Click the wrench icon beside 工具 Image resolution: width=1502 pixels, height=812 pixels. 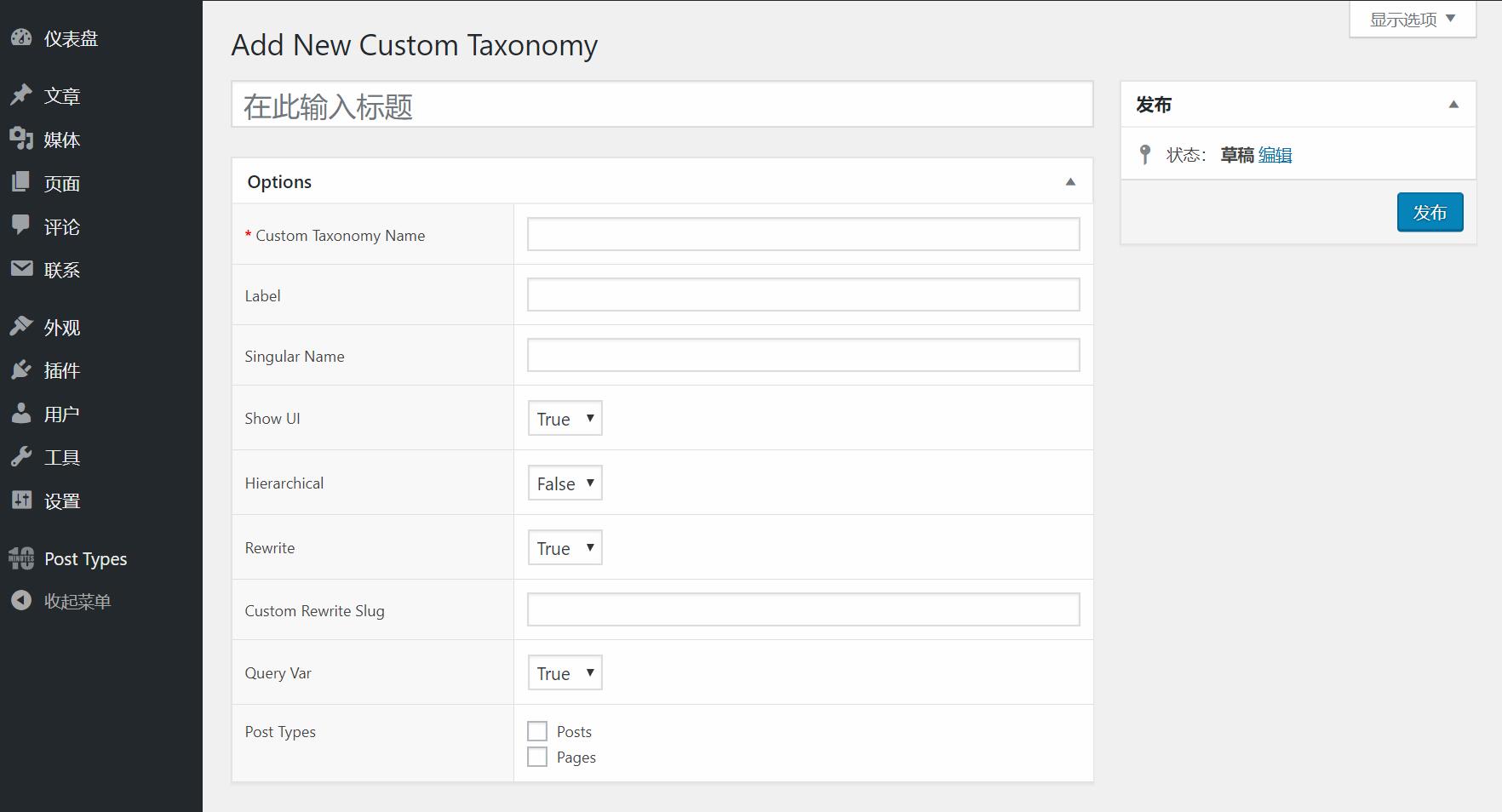(x=21, y=457)
